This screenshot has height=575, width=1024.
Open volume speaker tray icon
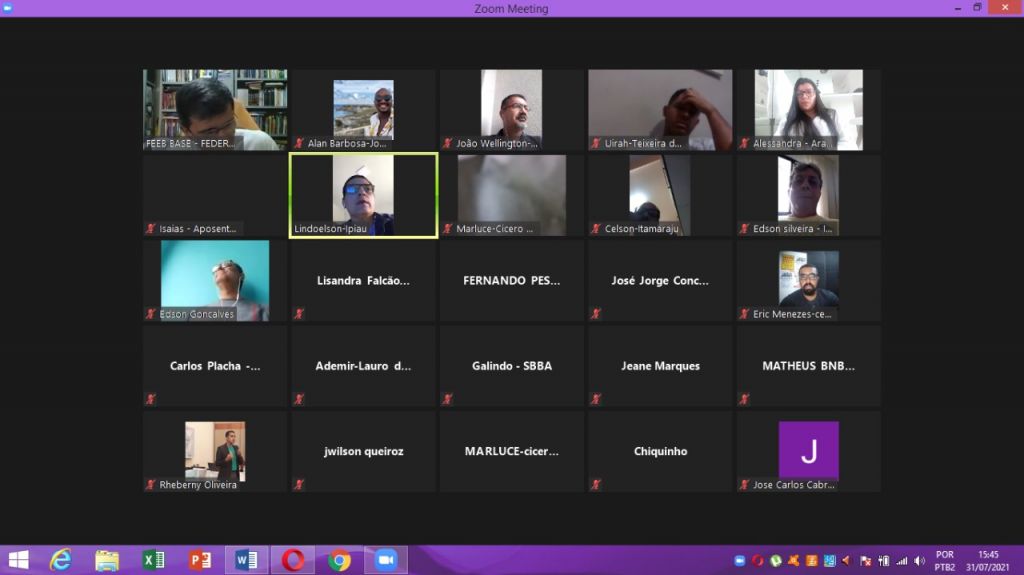(x=920, y=561)
